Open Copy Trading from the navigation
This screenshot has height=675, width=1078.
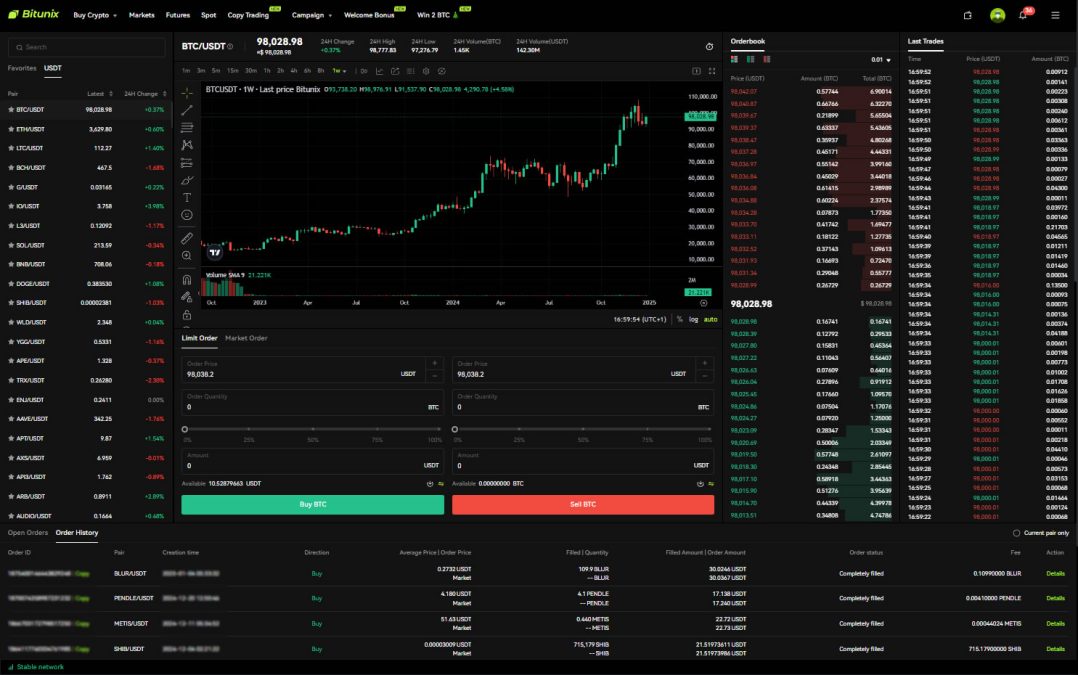pos(248,15)
